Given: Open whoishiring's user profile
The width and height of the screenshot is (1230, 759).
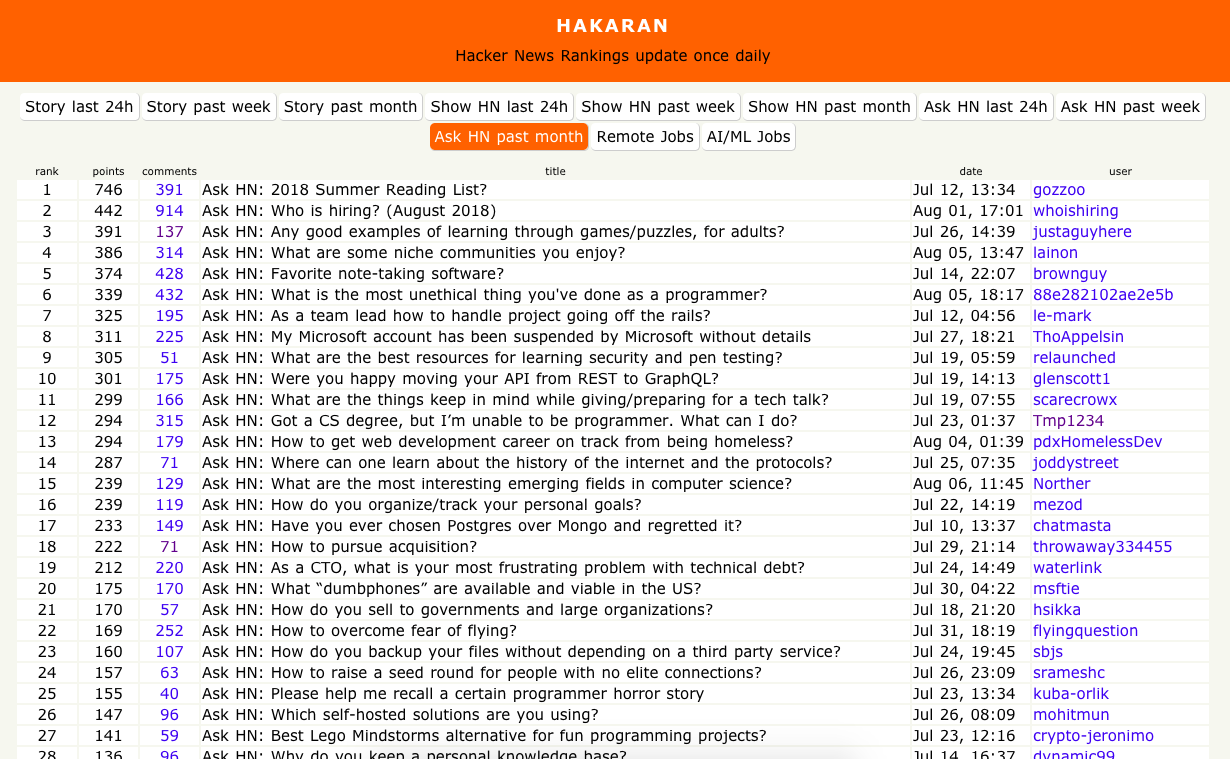Looking at the screenshot, I should 1075,210.
